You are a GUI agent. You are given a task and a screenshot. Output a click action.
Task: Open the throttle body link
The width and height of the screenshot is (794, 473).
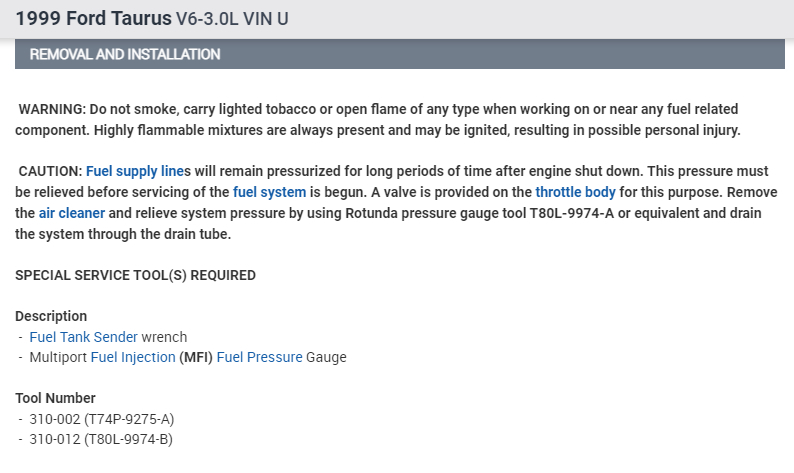575,192
